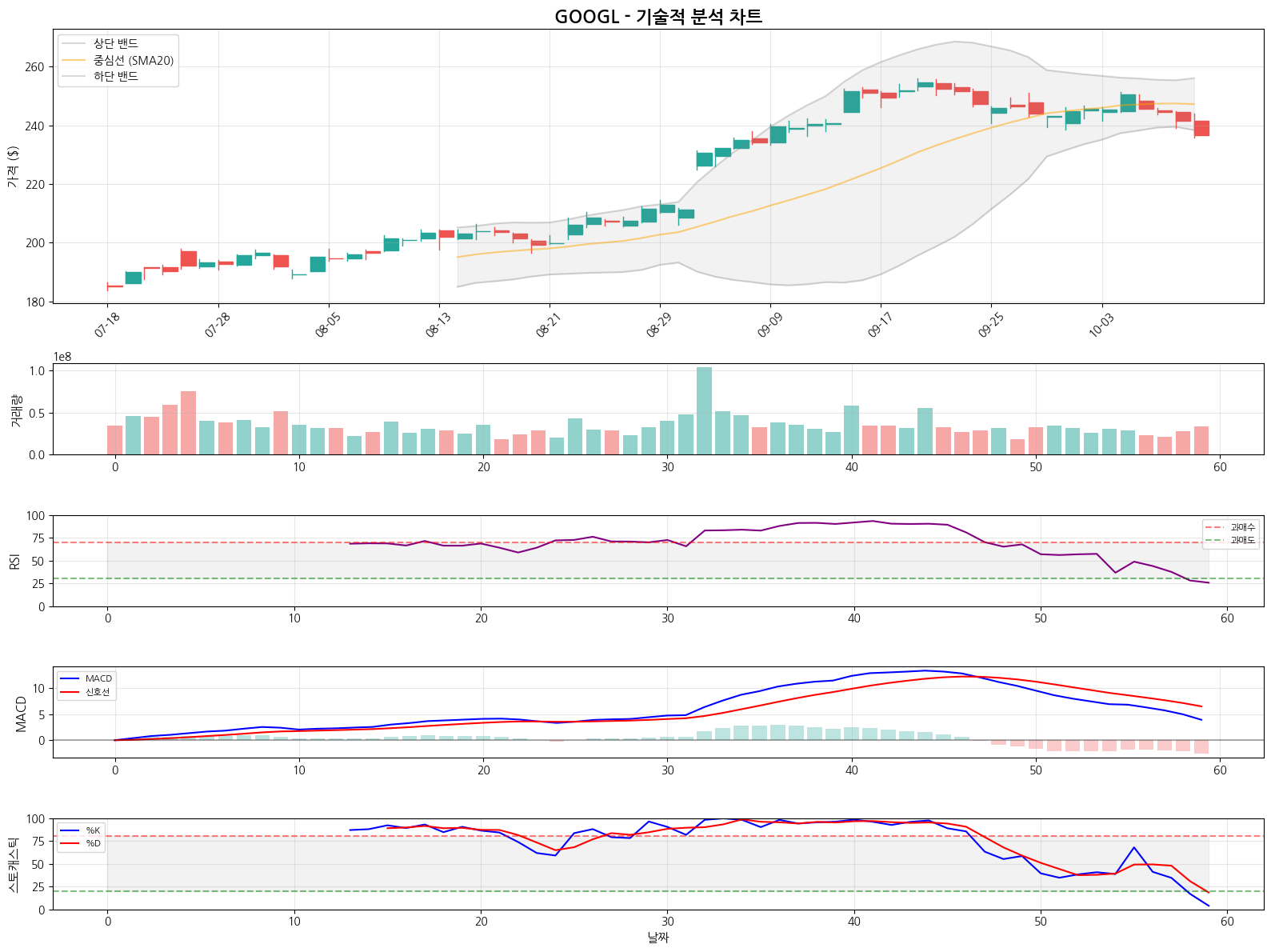Click the GOOGL 기술적 분석 차트 title
This screenshot has width=1271, height=952.
click(x=657, y=17)
